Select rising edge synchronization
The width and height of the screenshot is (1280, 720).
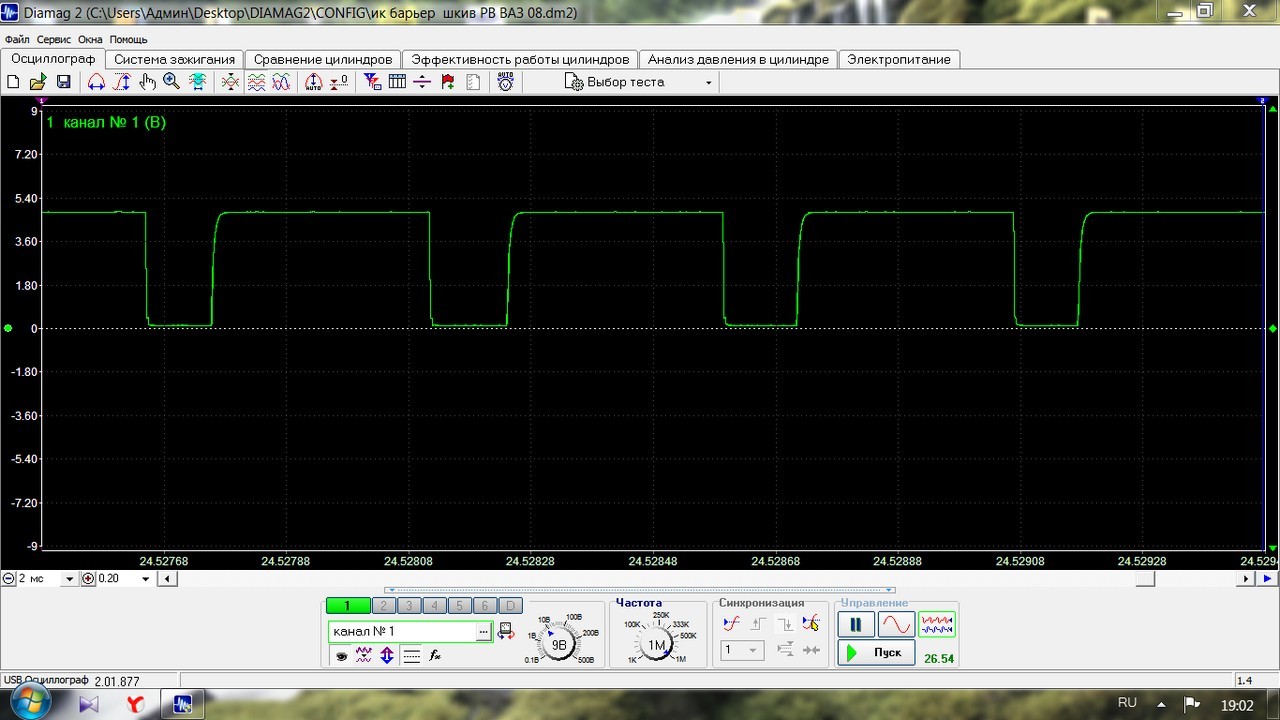pos(758,623)
